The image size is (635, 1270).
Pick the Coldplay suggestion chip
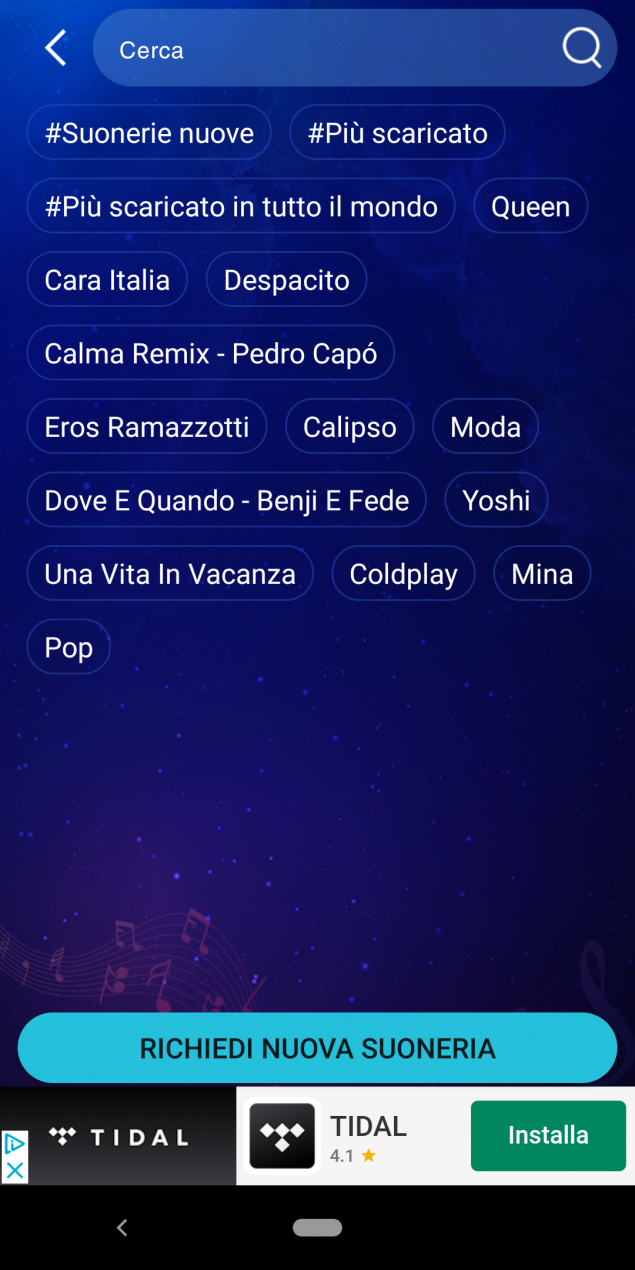(x=403, y=574)
